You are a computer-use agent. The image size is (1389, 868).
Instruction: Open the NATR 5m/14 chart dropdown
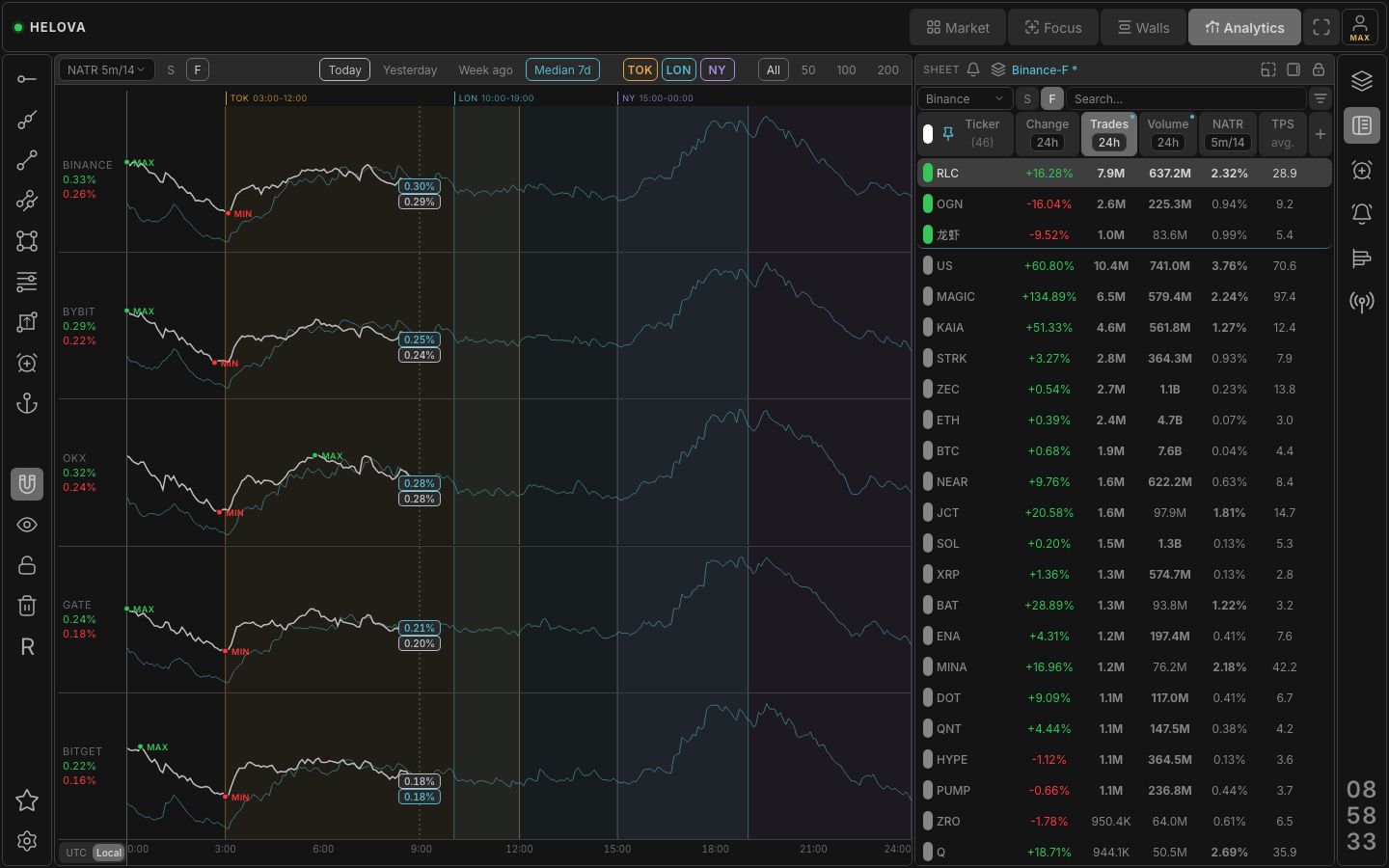[106, 69]
